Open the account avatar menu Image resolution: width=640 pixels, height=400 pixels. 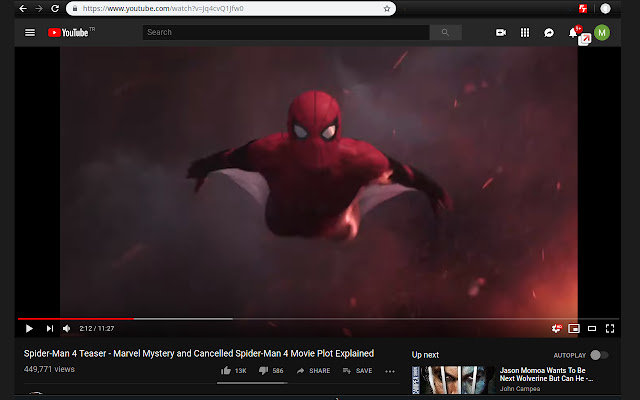pos(602,32)
